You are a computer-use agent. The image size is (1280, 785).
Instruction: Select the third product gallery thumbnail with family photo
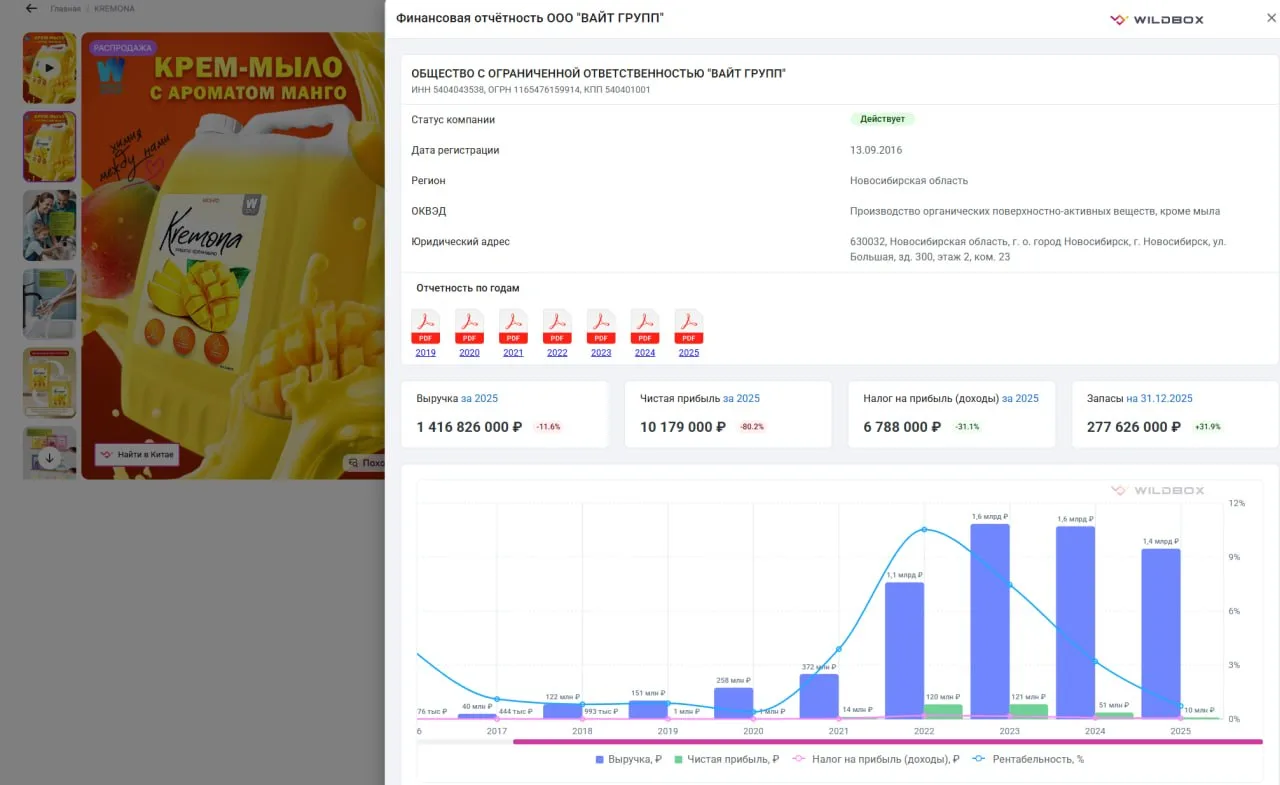(49, 225)
